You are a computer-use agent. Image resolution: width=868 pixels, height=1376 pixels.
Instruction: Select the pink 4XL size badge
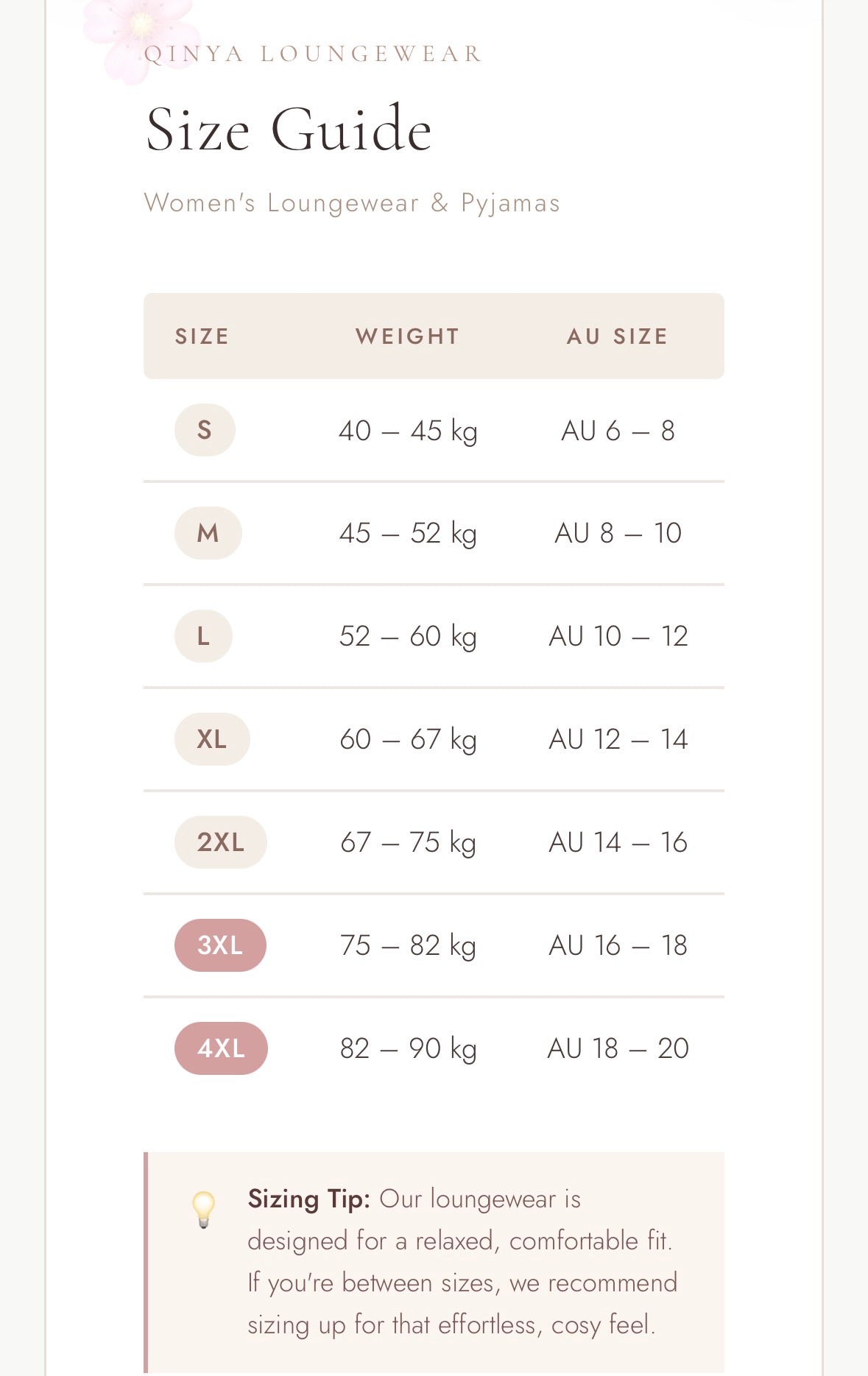coord(221,1048)
